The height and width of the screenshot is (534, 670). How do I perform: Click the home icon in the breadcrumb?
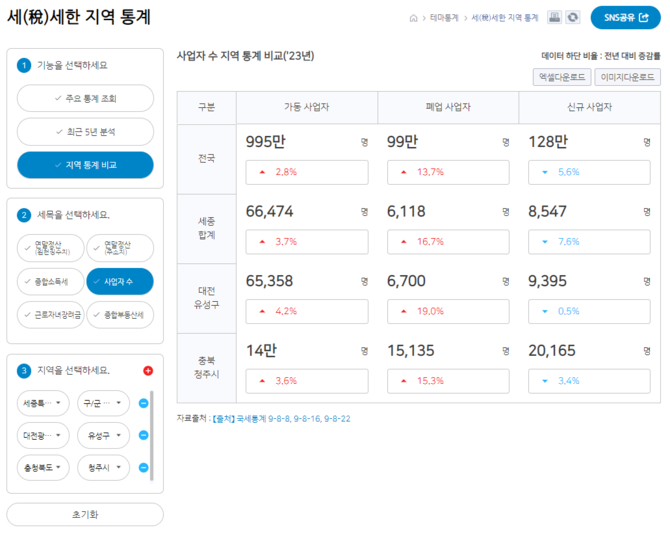click(414, 18)
